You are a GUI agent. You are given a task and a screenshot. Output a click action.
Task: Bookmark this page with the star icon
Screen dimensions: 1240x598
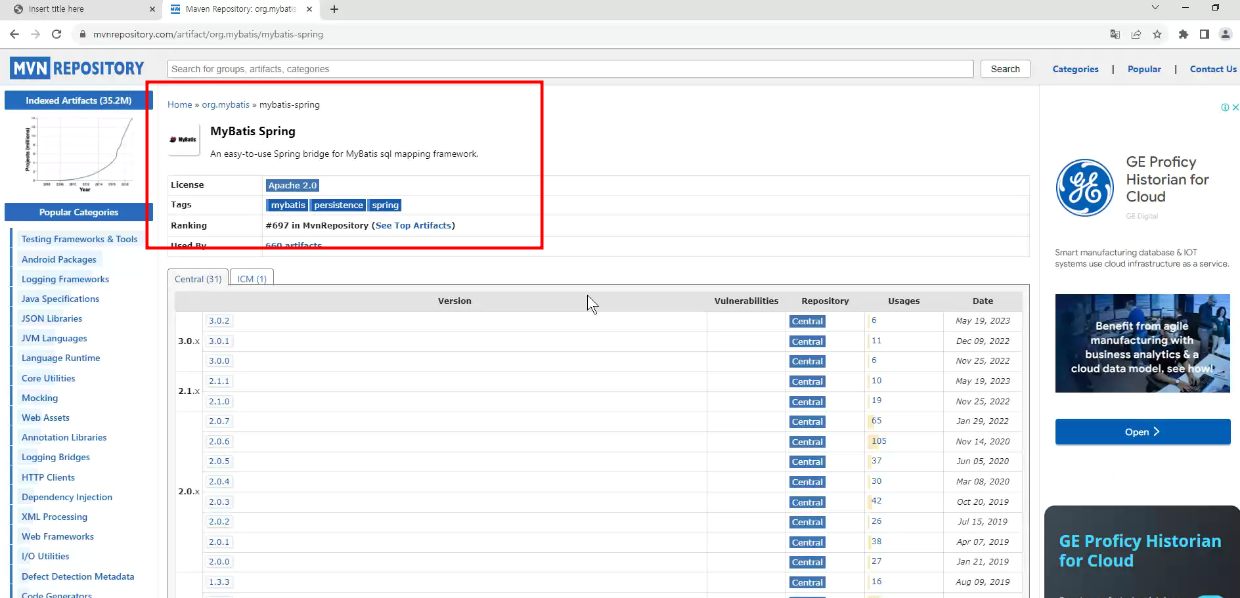click(x=1157, y=34)
